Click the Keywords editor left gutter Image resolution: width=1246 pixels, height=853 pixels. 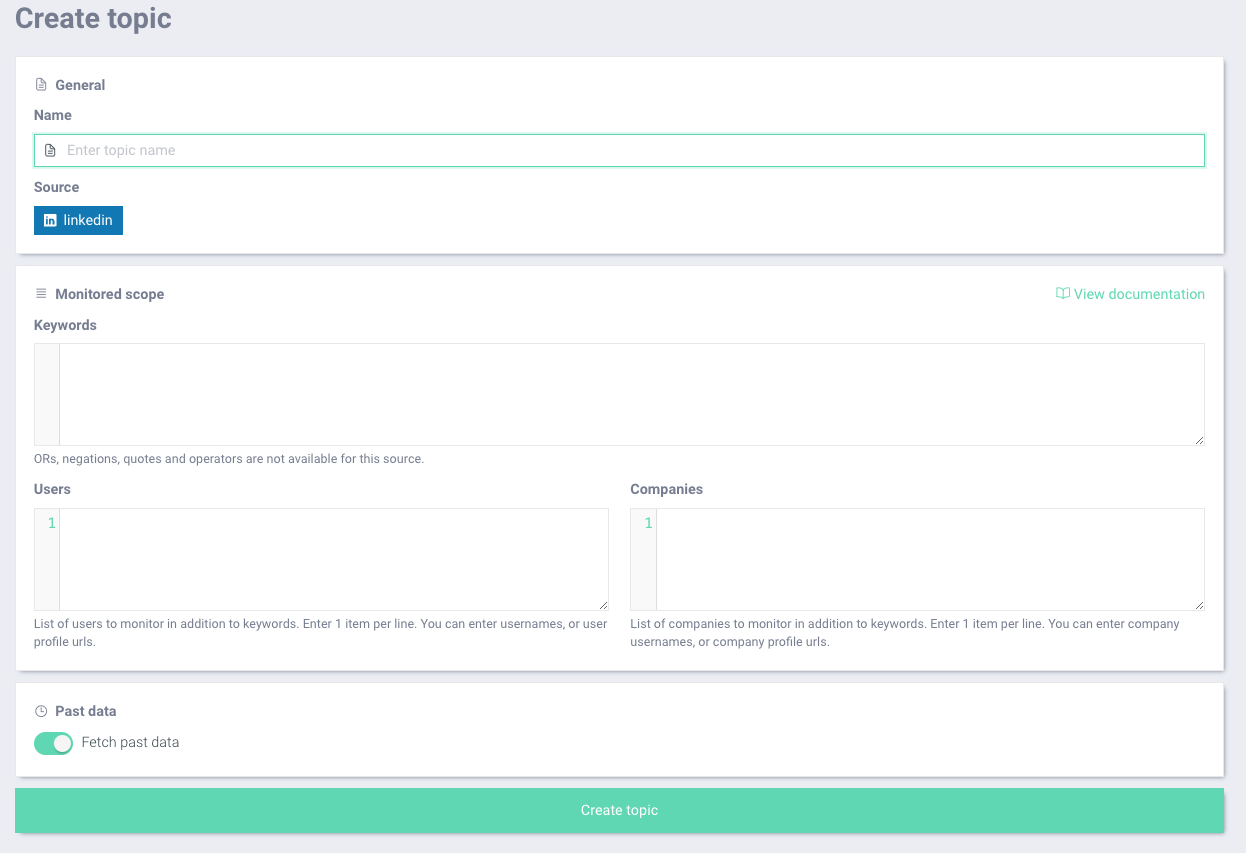pyautogui.click(x=47, y=394)
